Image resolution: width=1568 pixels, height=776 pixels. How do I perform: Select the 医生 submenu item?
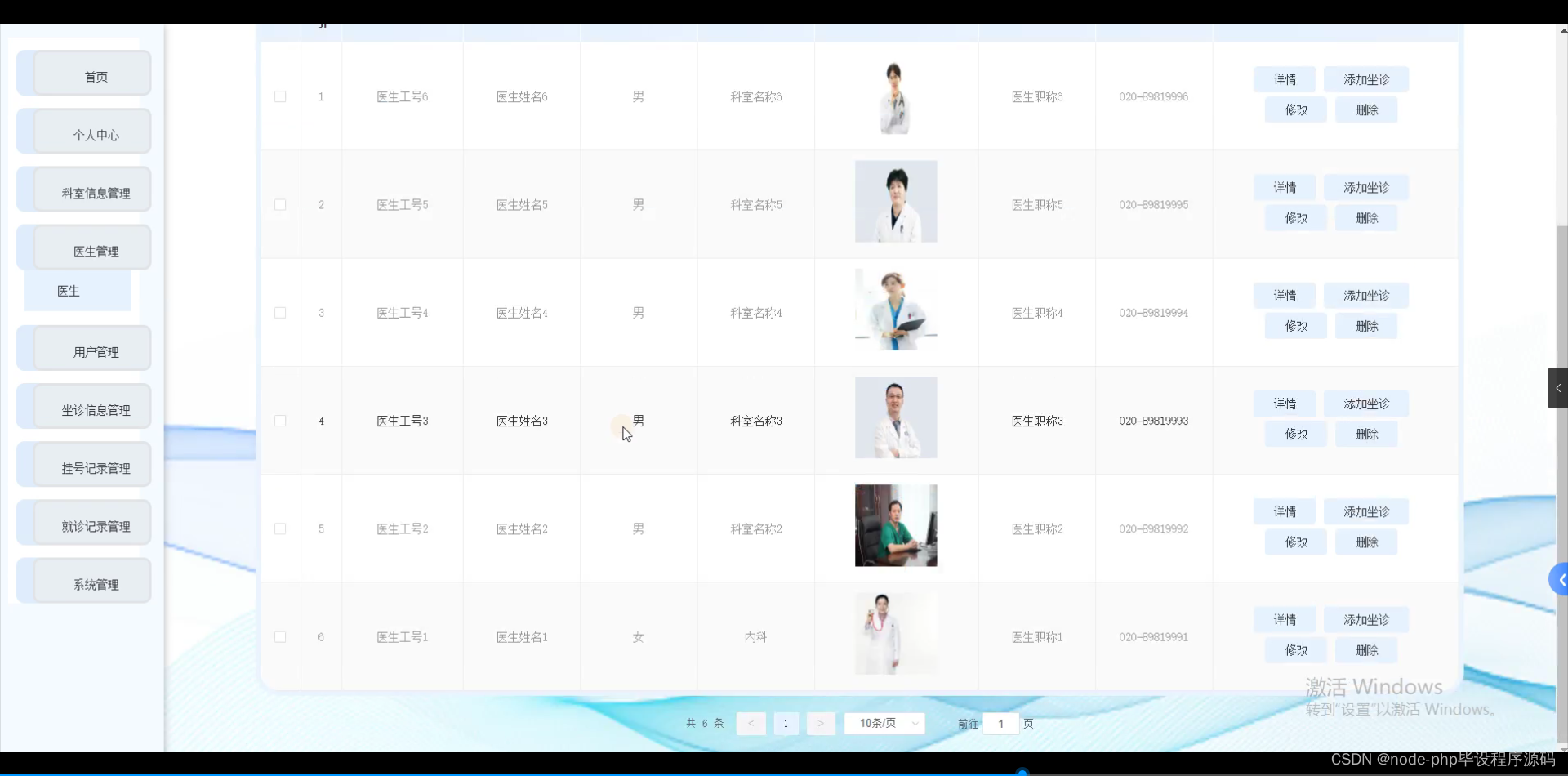[69, 290]
